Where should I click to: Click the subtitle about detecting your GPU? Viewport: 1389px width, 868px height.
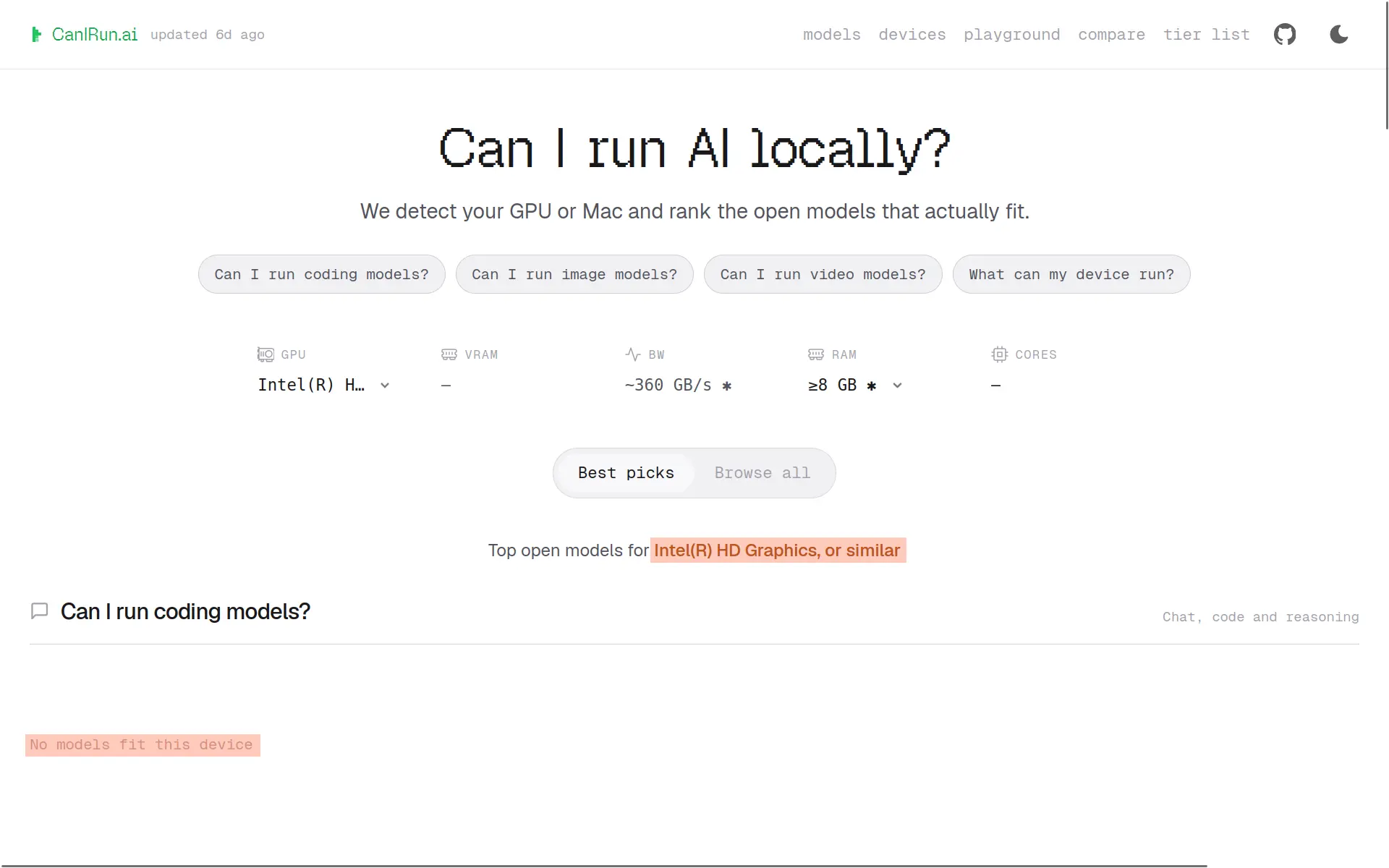click(694, 211)
